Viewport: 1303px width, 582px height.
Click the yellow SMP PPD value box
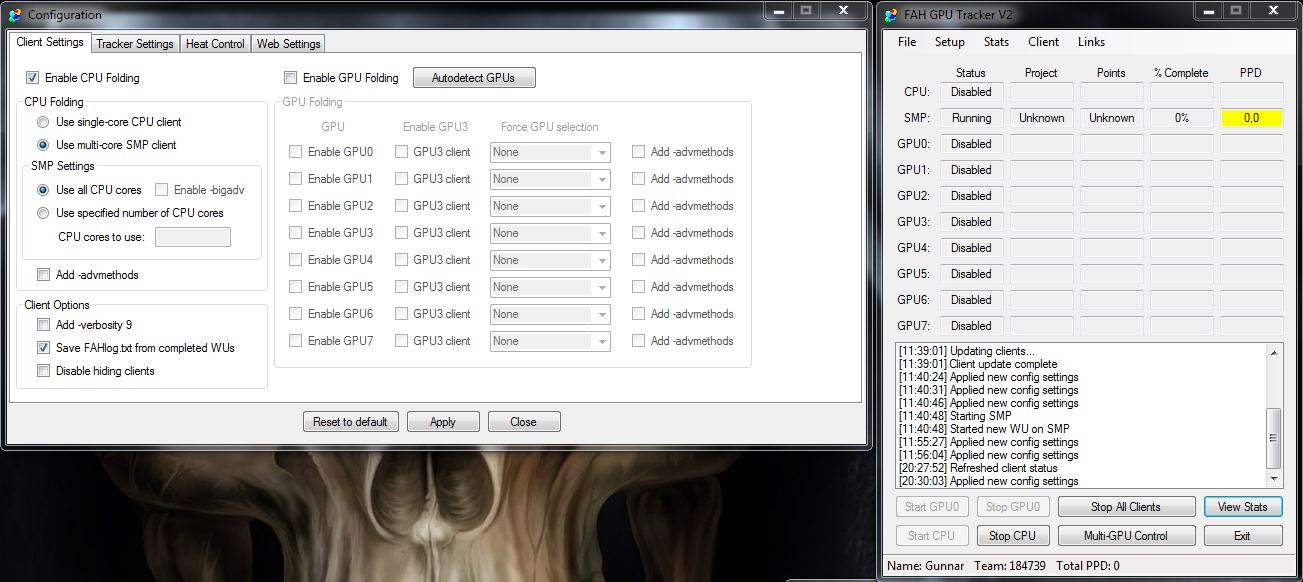point(1251,118)
